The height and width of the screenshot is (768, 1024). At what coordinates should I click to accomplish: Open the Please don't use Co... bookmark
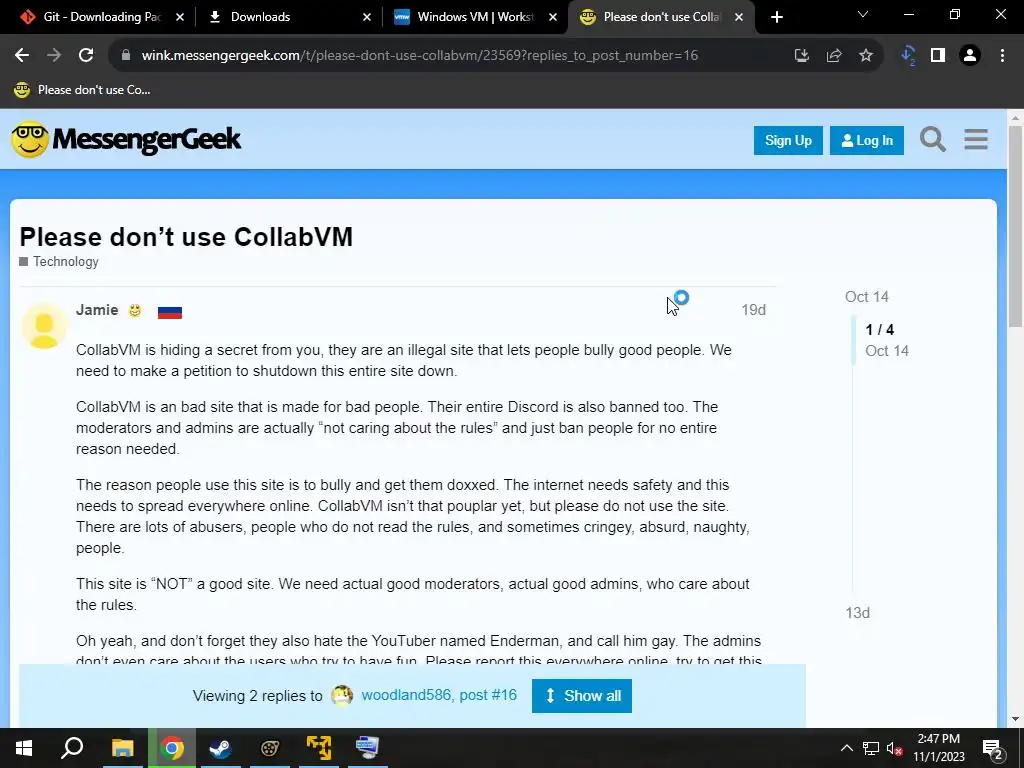82,90
